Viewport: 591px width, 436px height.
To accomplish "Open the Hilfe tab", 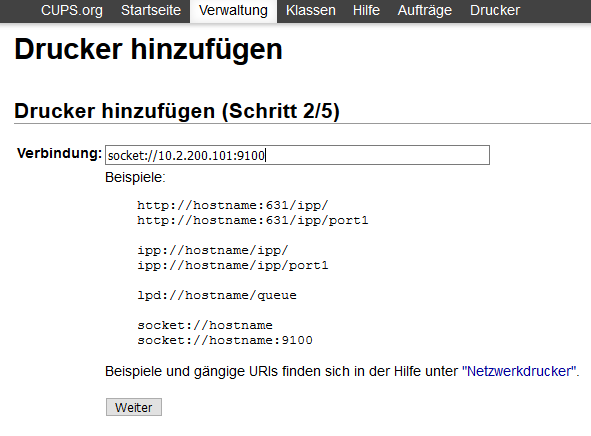I will pos(366,11).
